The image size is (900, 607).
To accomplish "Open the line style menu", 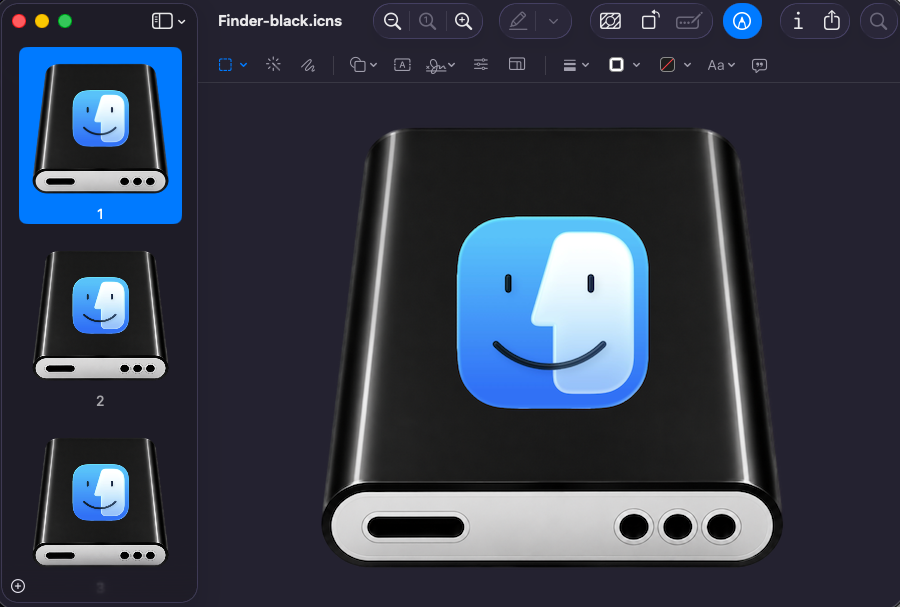I will (569, 65).
